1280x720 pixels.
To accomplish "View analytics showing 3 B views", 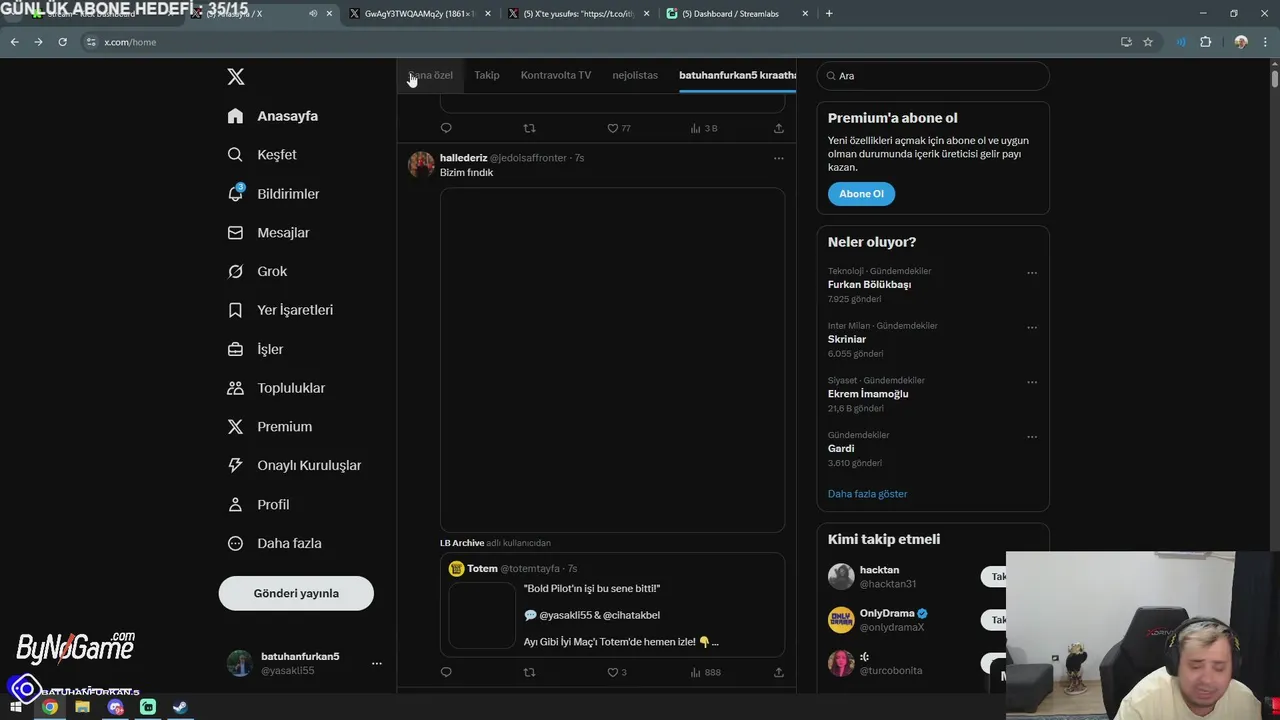I will tap(704, 128).
